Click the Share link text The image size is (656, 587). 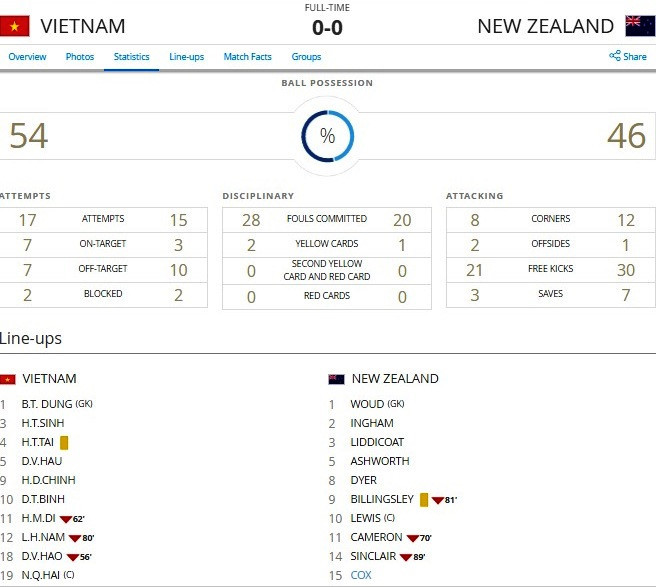point(635,57)
